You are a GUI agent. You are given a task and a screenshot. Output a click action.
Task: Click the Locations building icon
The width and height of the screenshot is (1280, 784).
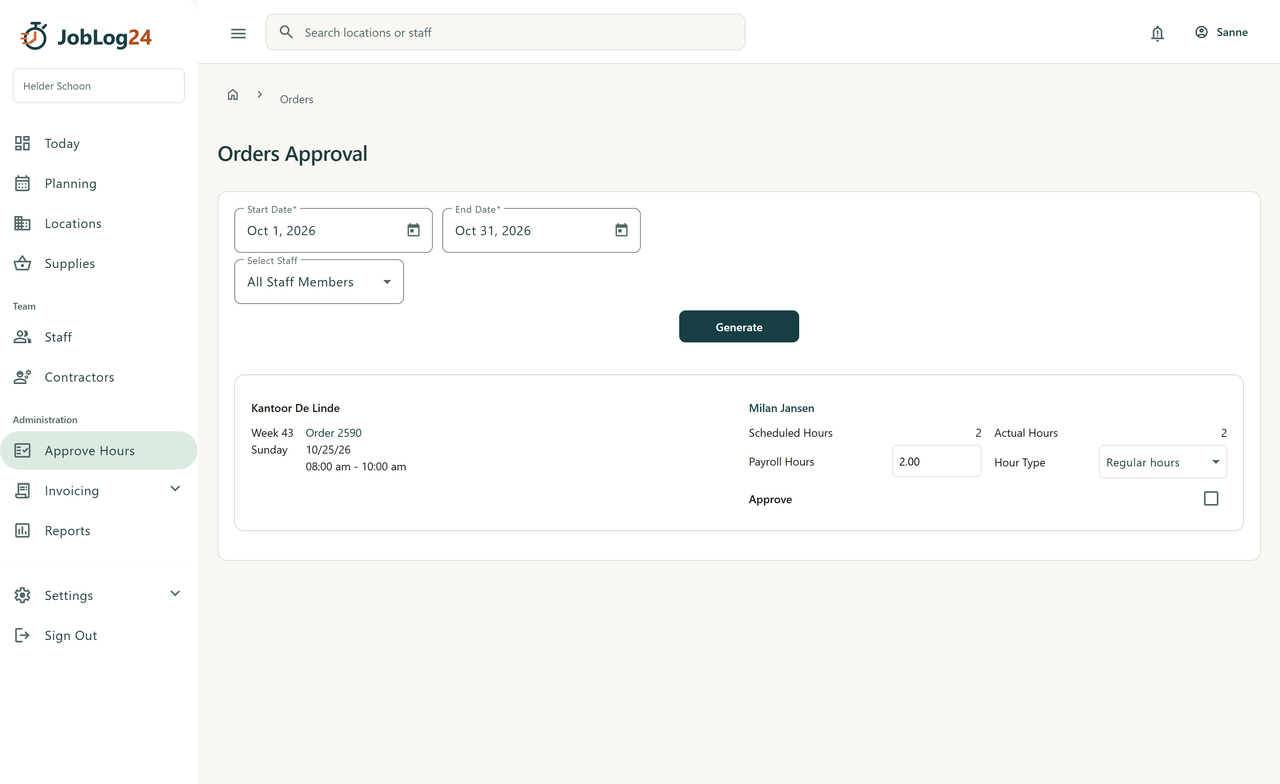click(22, 223)
